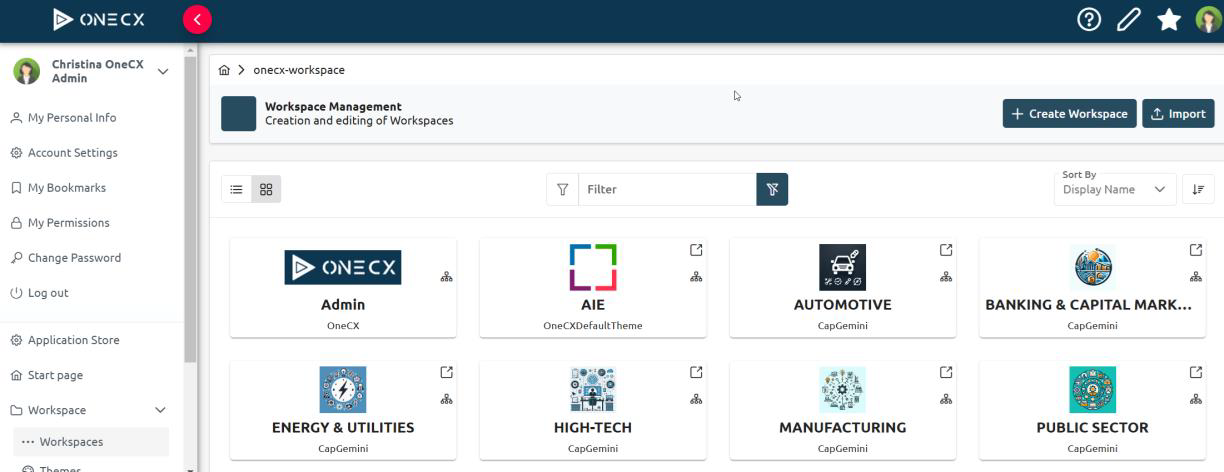Open the MANUFACTURING workspace card thumbnail
Screen dimensions: 1224x472
pyautogui.click(x=842, y=390)
